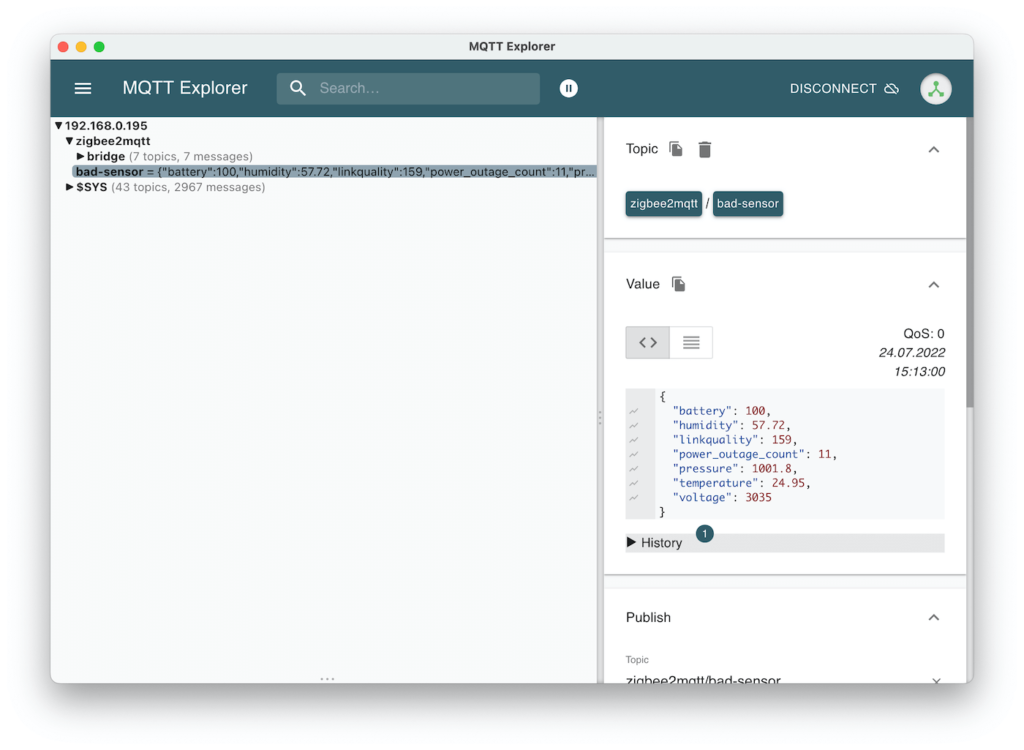This screenshot has width=1024, height=750.
Task: Click the bad-sensor breadcrumb chip
Action: pos(748,203)
